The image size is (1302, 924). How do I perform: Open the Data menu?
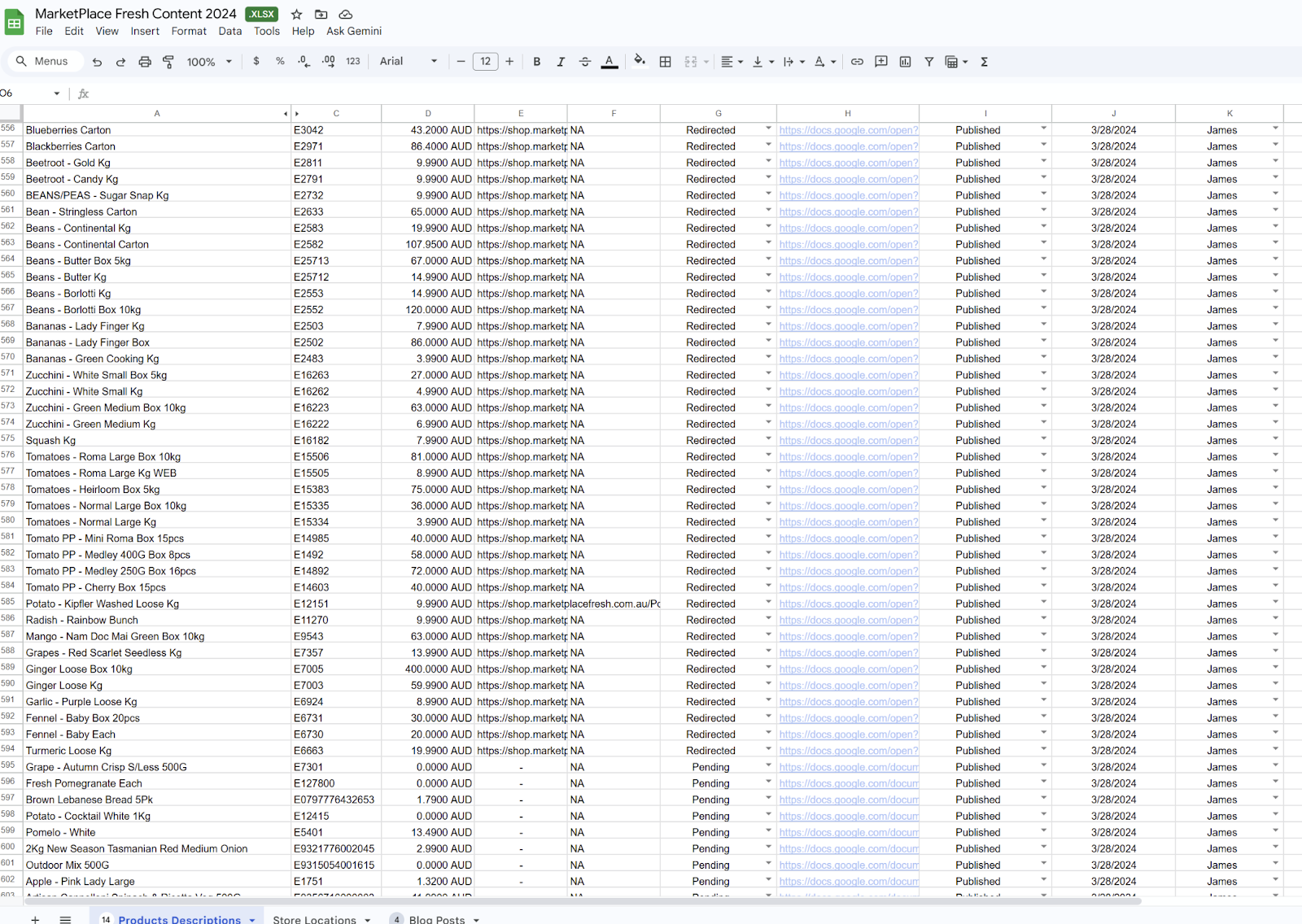[230, 31]
